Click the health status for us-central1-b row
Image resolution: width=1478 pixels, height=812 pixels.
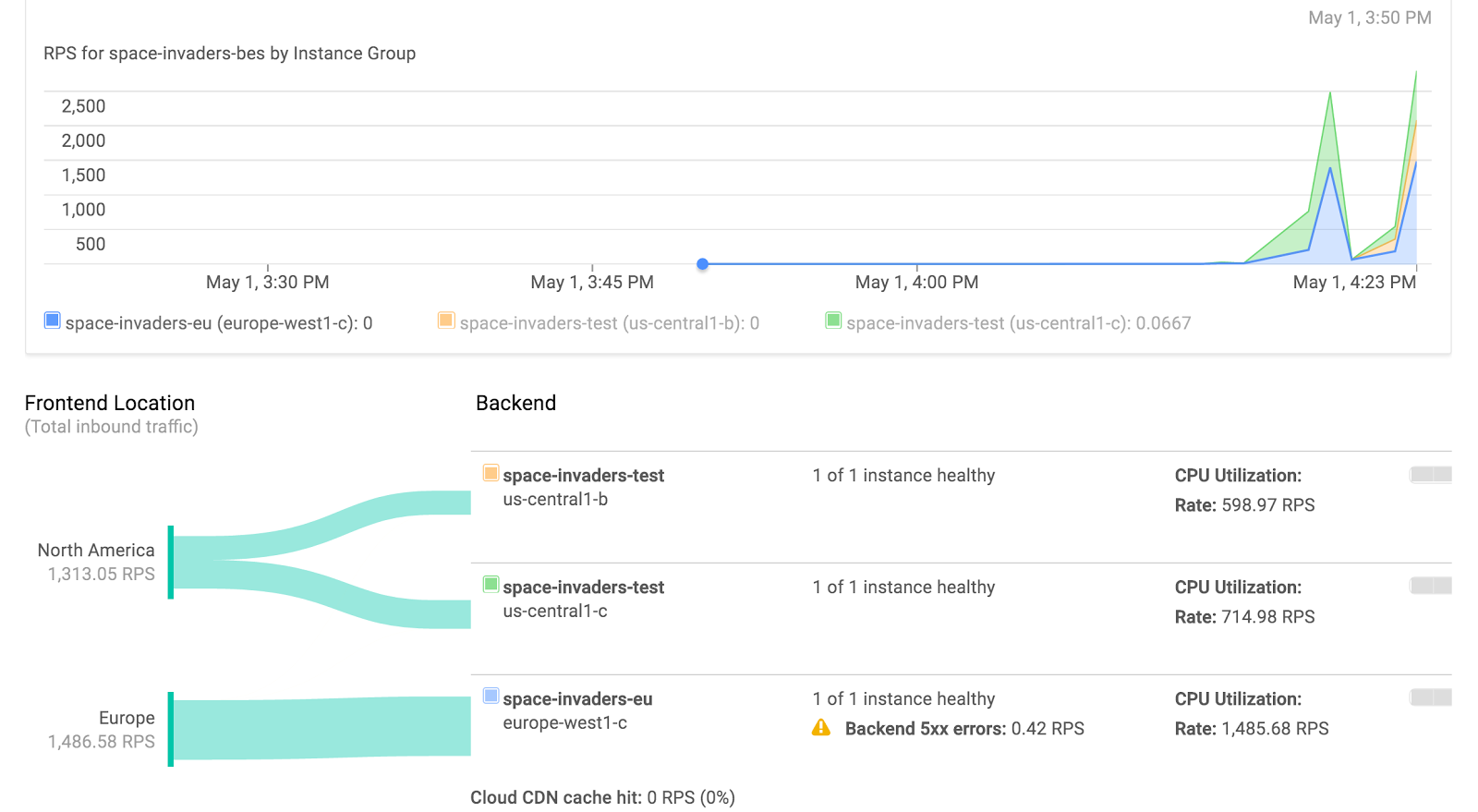click(x=903, y=476)
